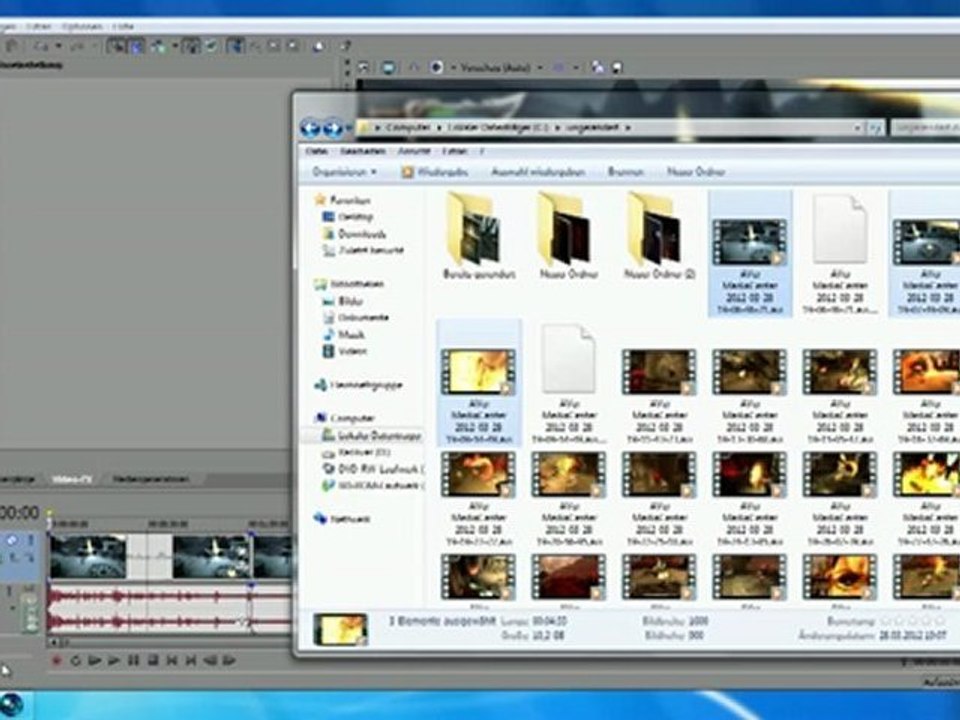Open the recent locations dropdown beside the forward arrow
This screenshot has height=720, width=960.
[348, 129]
